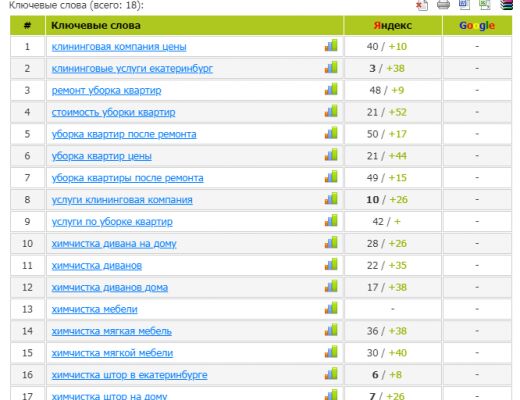Open keyword link химчистка диванов дома
The height and width of the screenshot is (400, 520).
click(110, 287)
